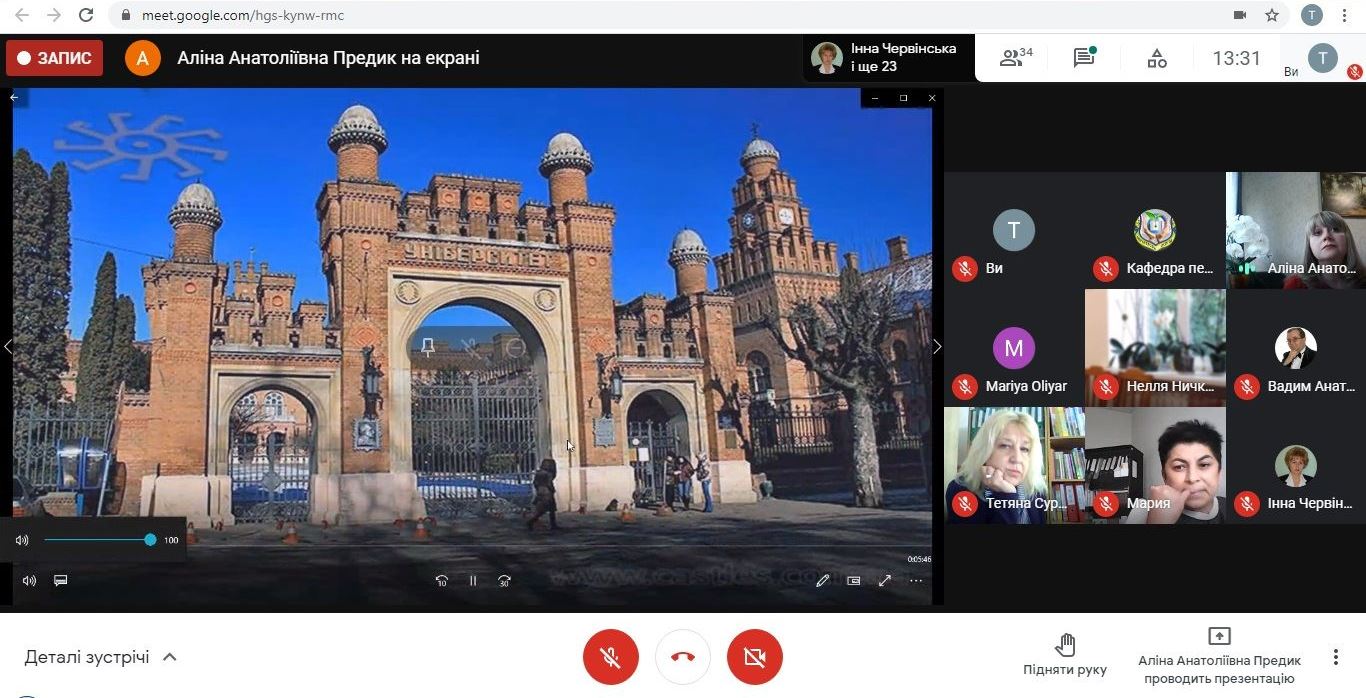
Task: Open the participants list showing 34
Action: (x=1016, y=58)
